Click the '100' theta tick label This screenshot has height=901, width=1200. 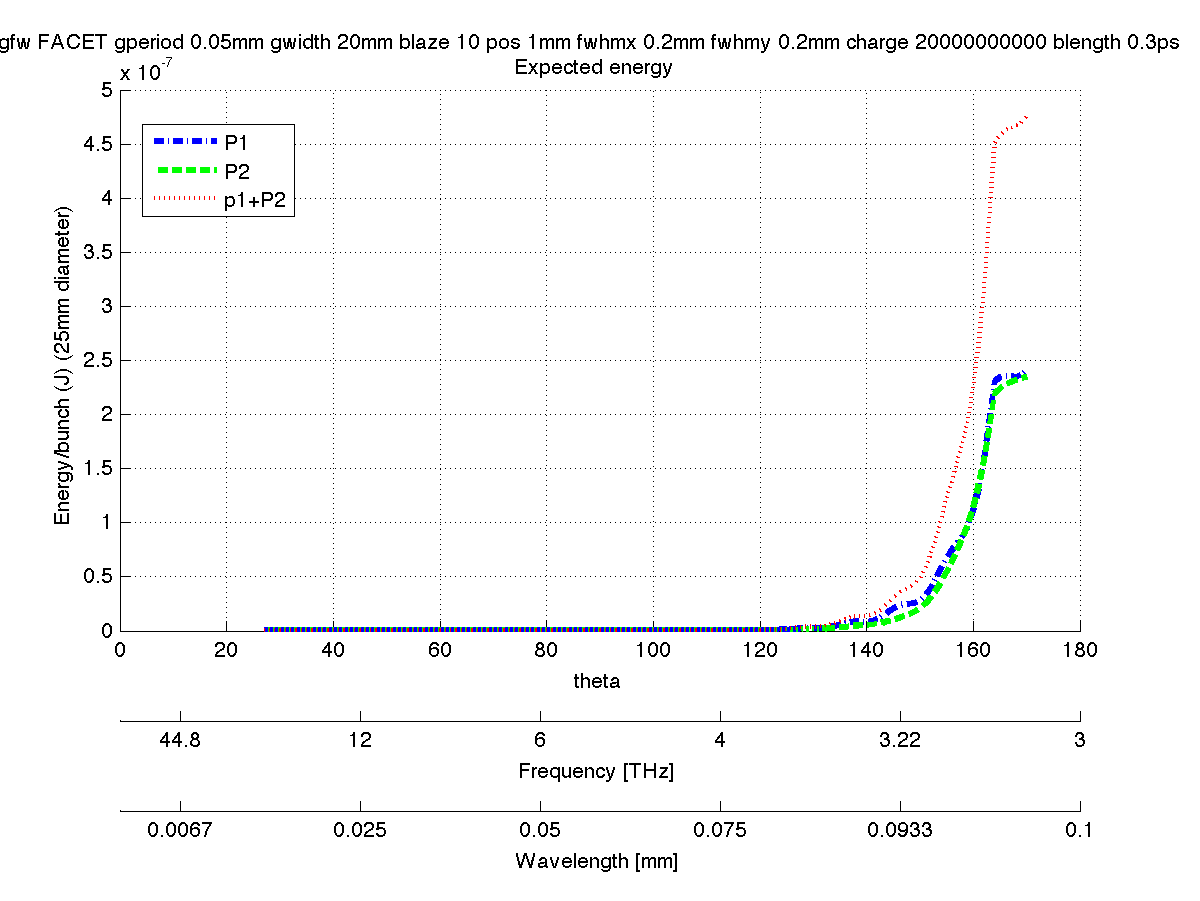(653, 649)
